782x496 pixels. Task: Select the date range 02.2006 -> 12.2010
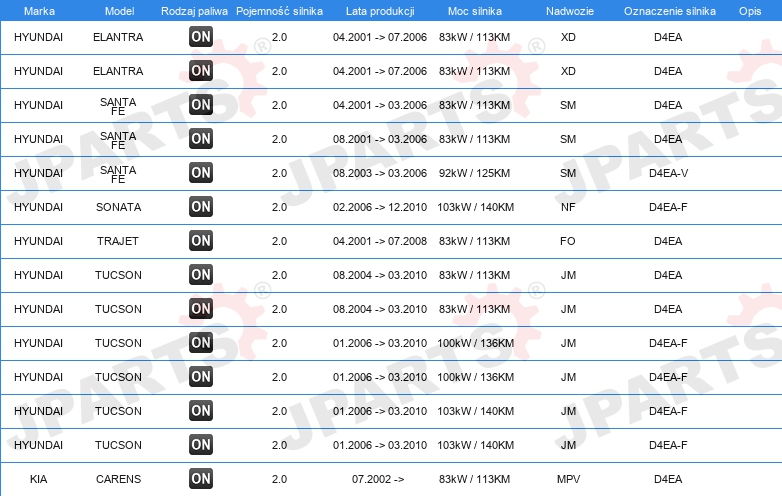[x=380, y=207]
